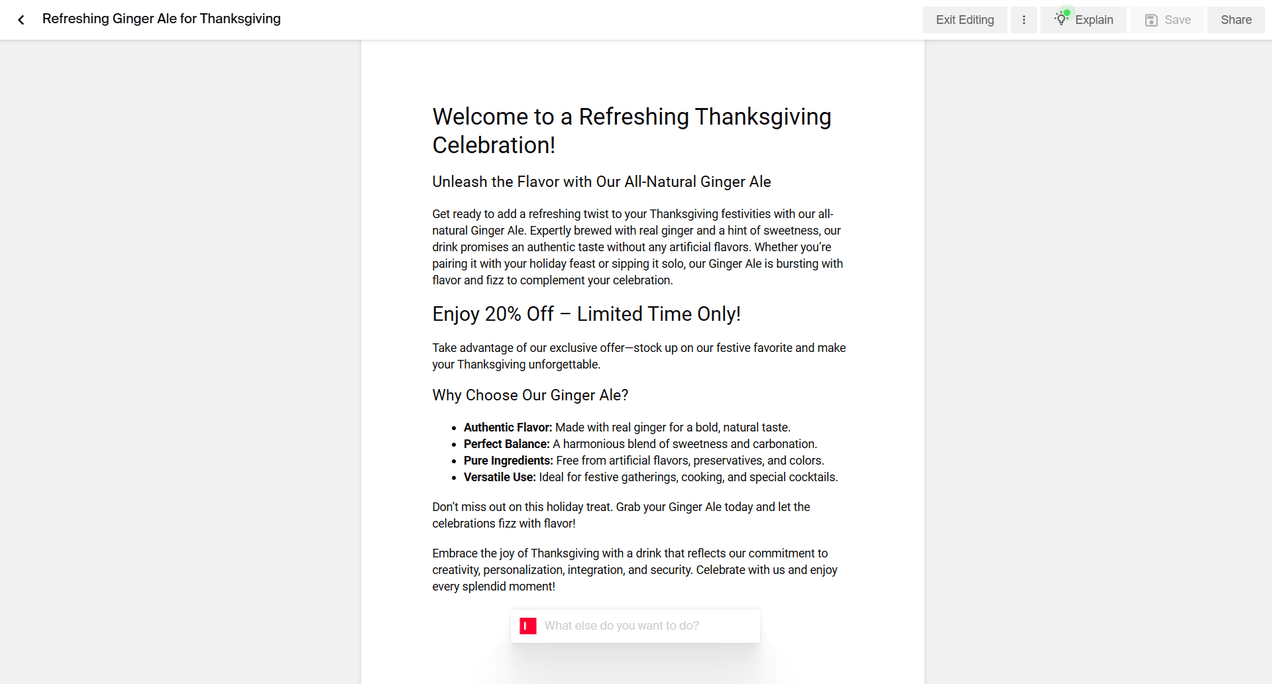Image resolution: width=1272 pixels, height=684 pixels.
Task: Click the 'Enjoy 20% Off' heading
Action: tap(586, 313)
